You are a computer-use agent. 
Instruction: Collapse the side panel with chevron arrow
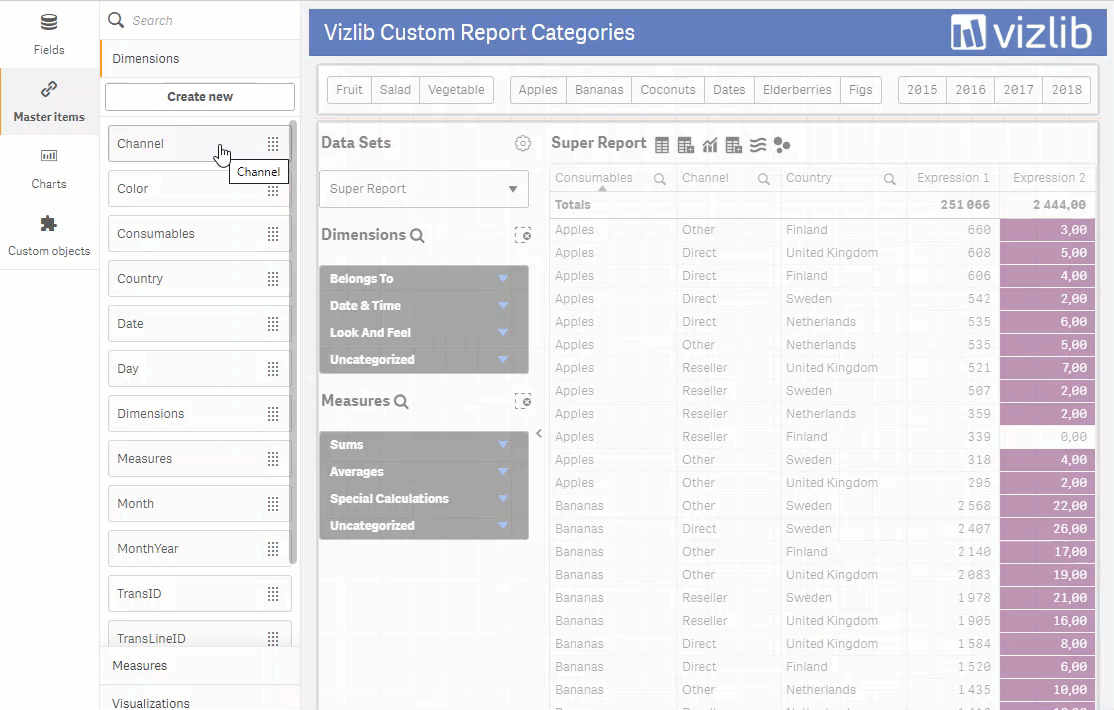click(x=539, y=433)
